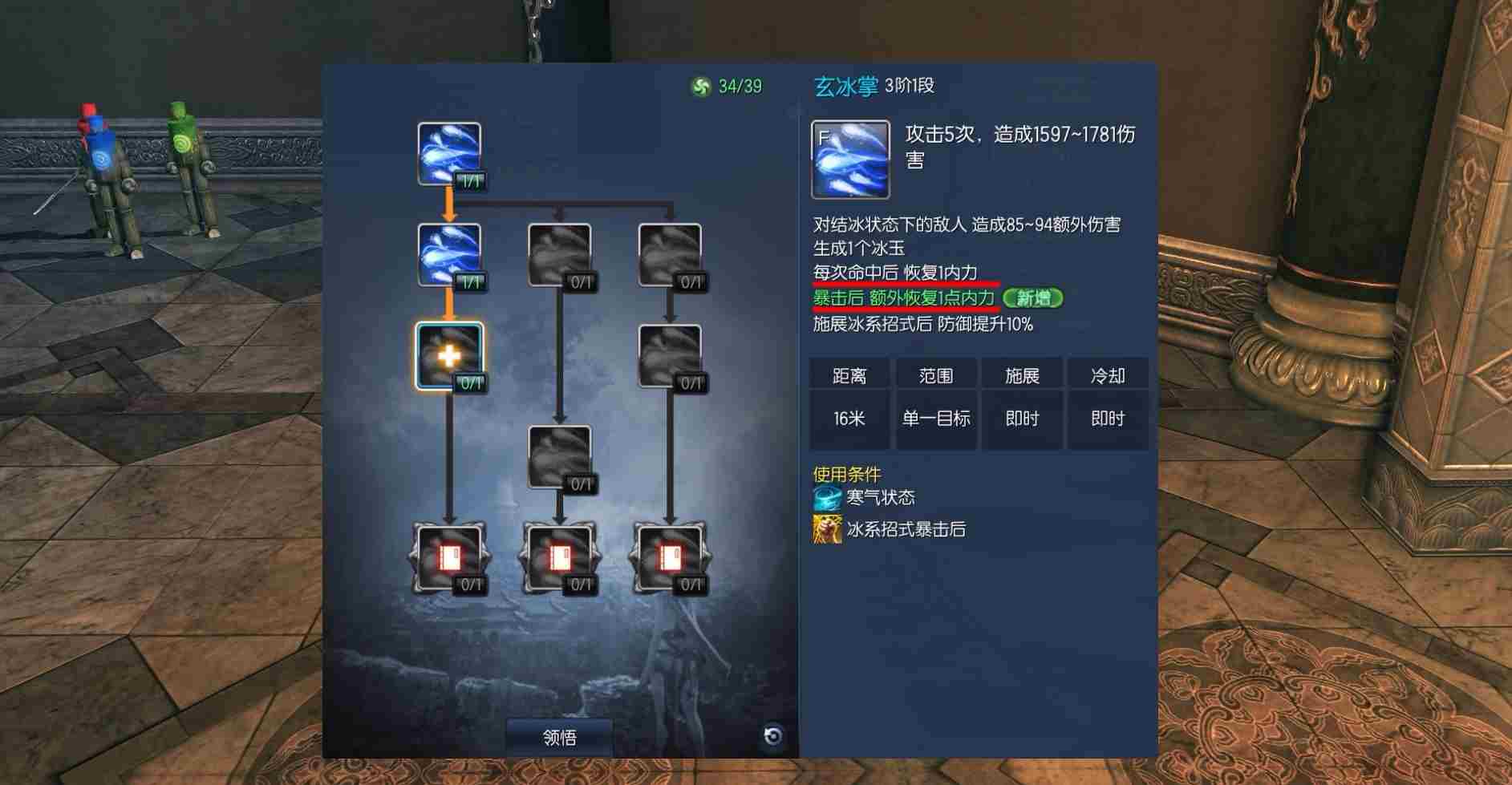
Task: Click the left bottom secret-book skill node
Action: click(x=449, y=558)
